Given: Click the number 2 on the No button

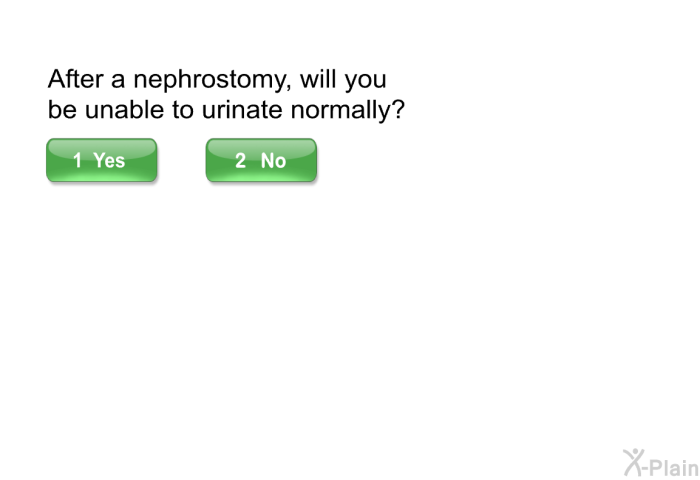Looking at the screenshot, I should [240, 160].
